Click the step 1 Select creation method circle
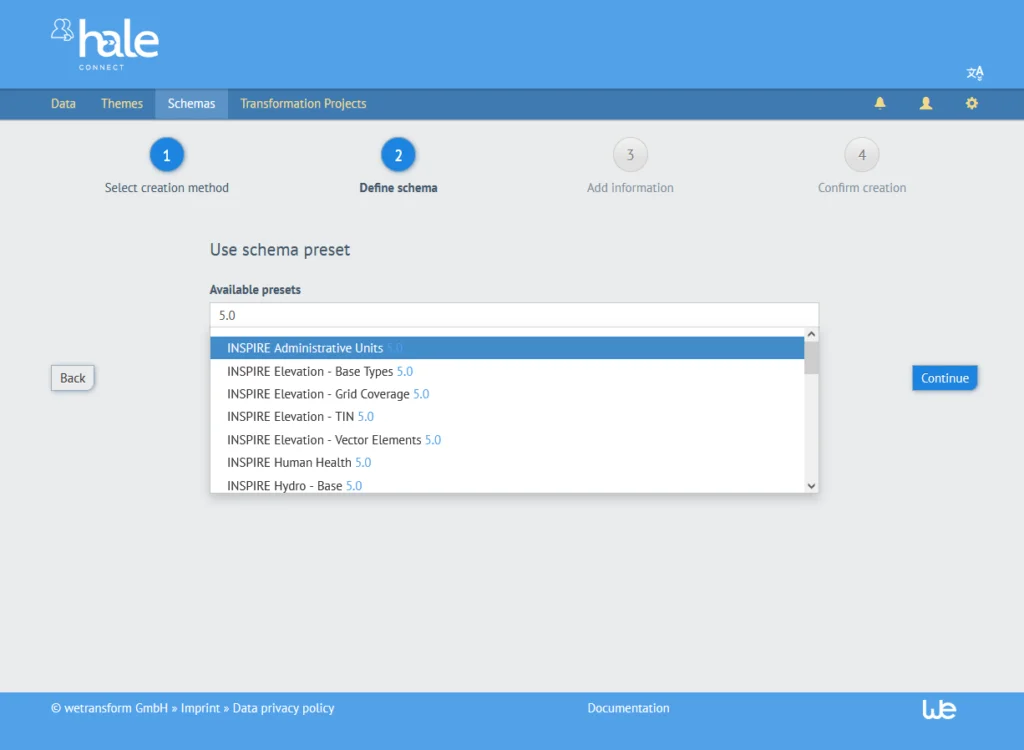Screen dimensions: 1024x750 (x=166, y=155)
